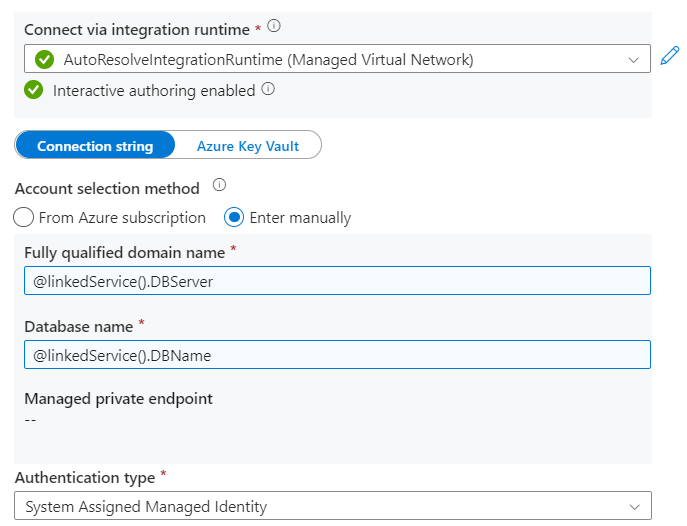Select From Azure subscription radio button

(24, 217)
